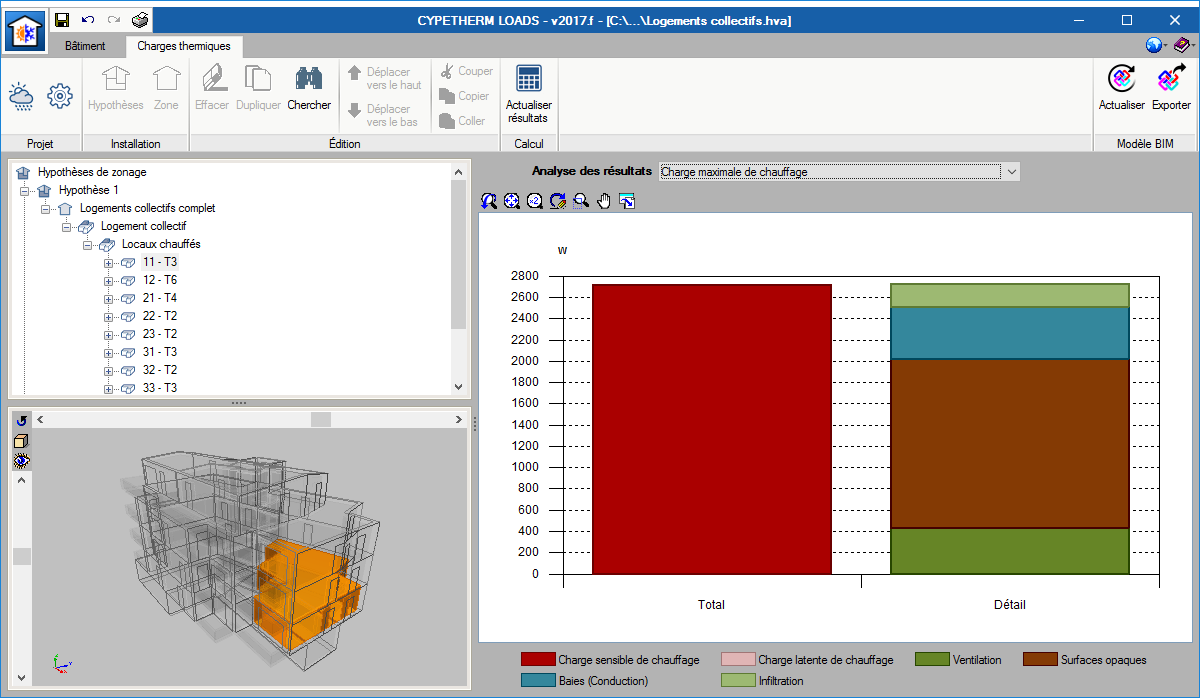1200x698 pixels.
Task: Select the zoom window magnifier icon
Action: [581, 201]
